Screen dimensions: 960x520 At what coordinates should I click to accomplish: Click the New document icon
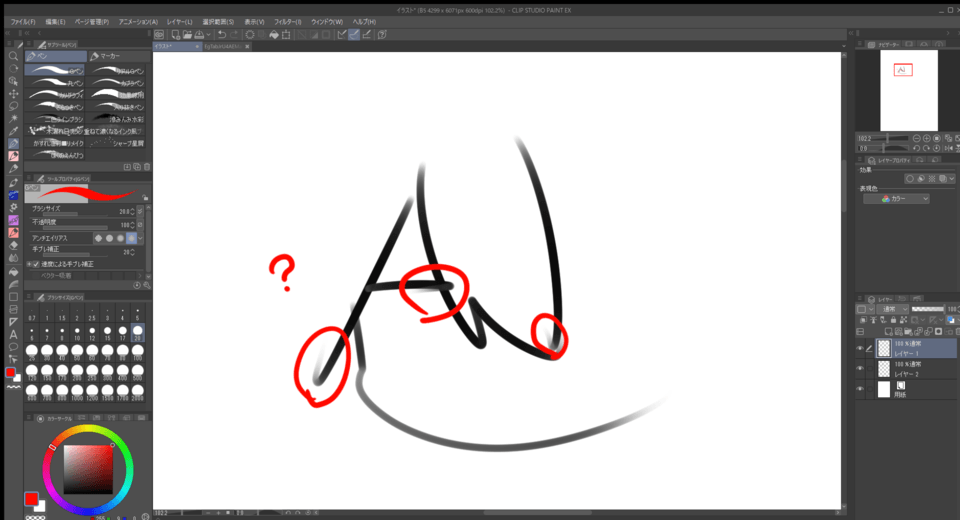coord(176,35)
